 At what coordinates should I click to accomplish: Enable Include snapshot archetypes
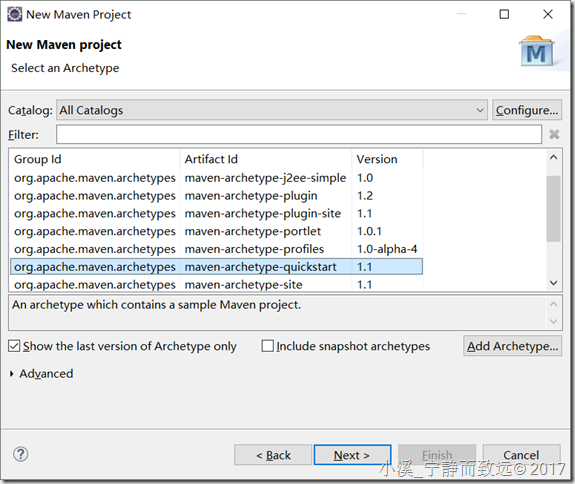coord(267,346)
